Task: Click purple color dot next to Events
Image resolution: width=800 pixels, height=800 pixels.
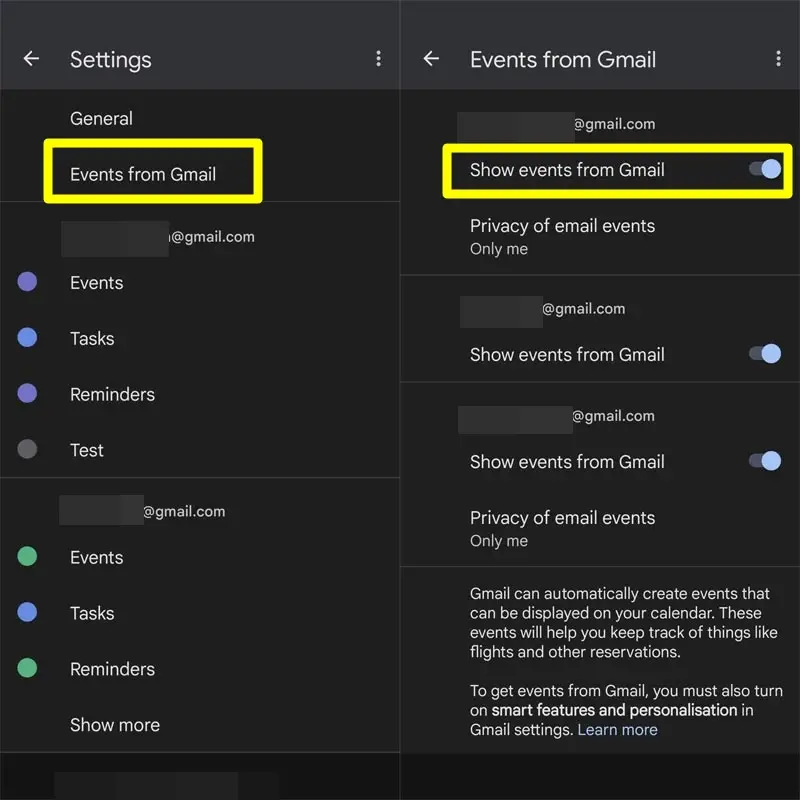Action: [x=27, y=282]
